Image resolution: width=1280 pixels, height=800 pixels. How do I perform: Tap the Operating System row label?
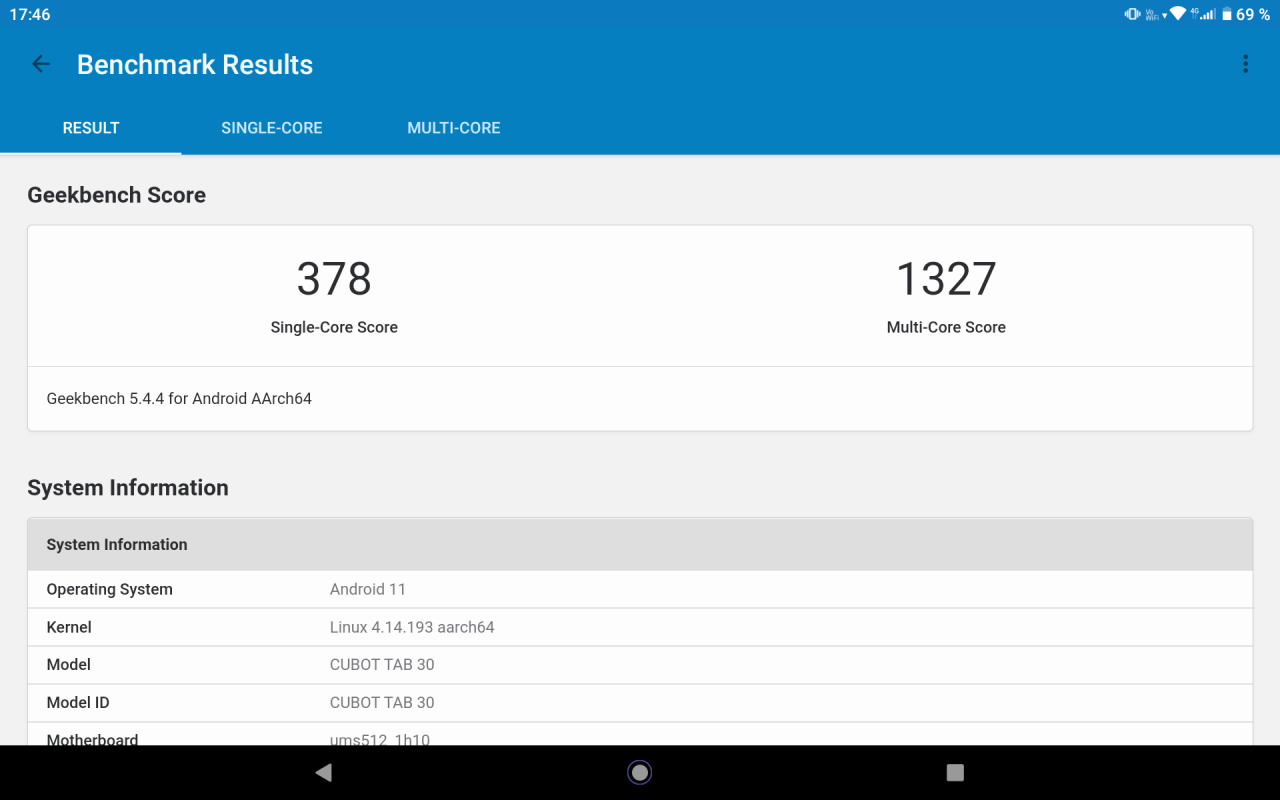(x=110, y=589)
